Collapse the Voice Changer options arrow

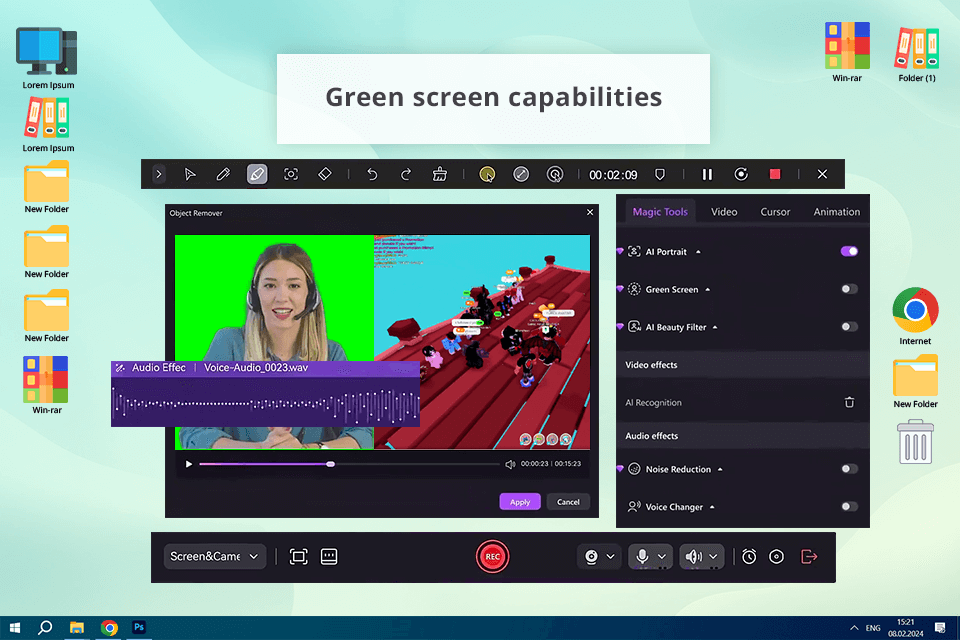pyautogui.click(x=712, y=508)
